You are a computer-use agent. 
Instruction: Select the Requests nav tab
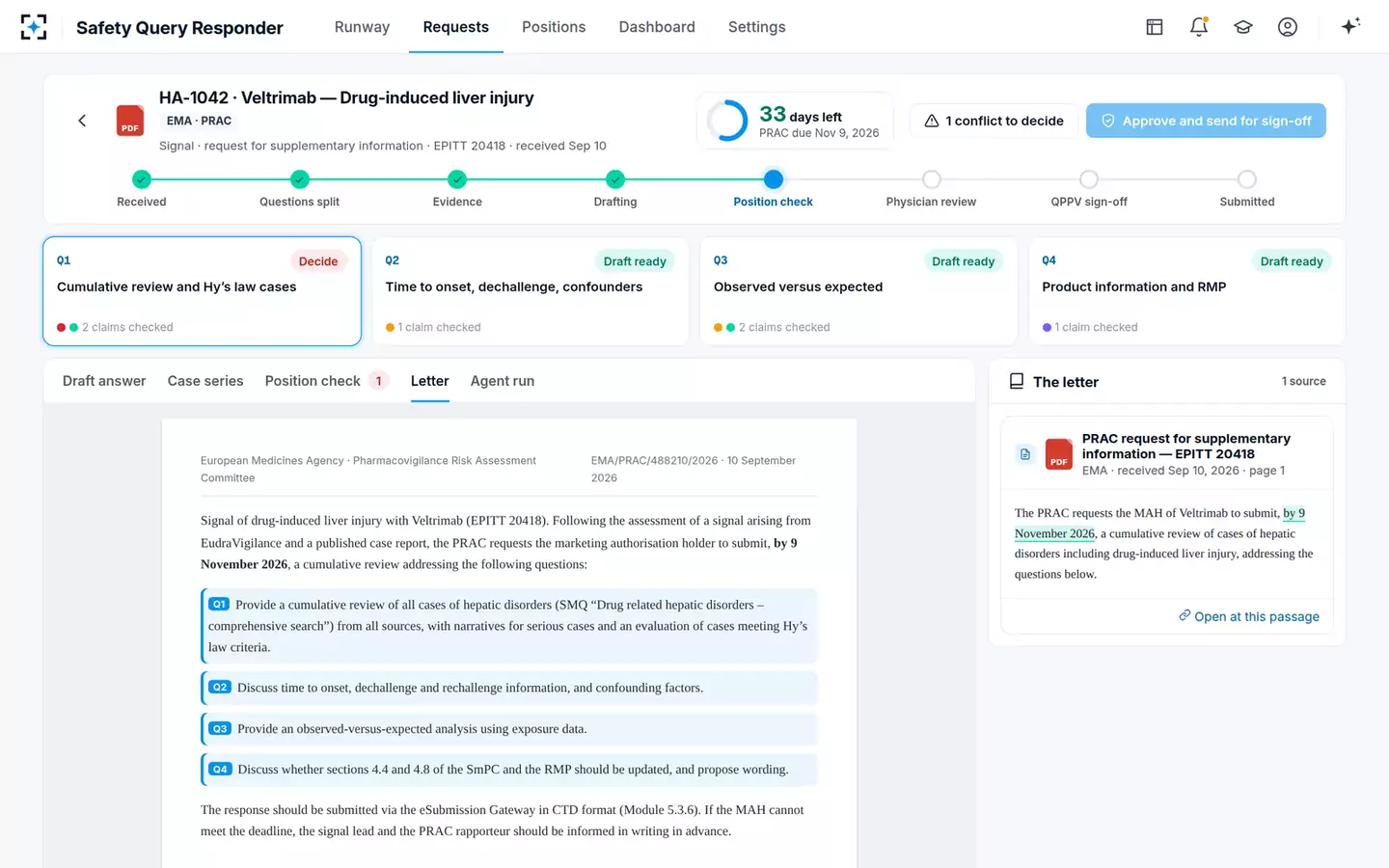(x=456, y=27)
